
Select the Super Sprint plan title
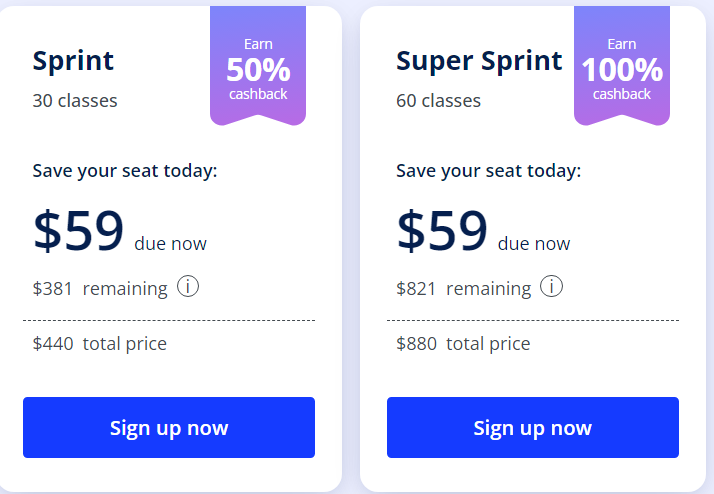(479, 61)
